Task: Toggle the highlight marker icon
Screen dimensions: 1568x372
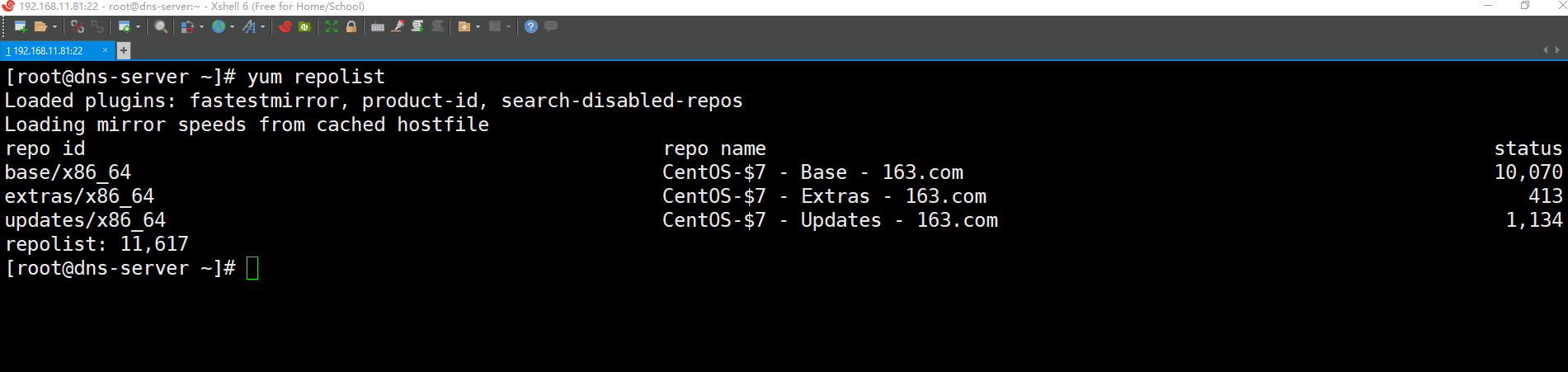Action: coord(398,26)
